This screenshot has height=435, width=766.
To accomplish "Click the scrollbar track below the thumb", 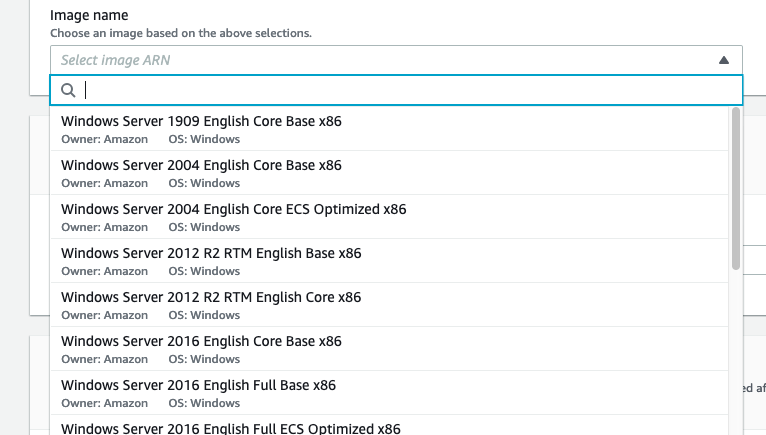I will click(x=736, y=350).
